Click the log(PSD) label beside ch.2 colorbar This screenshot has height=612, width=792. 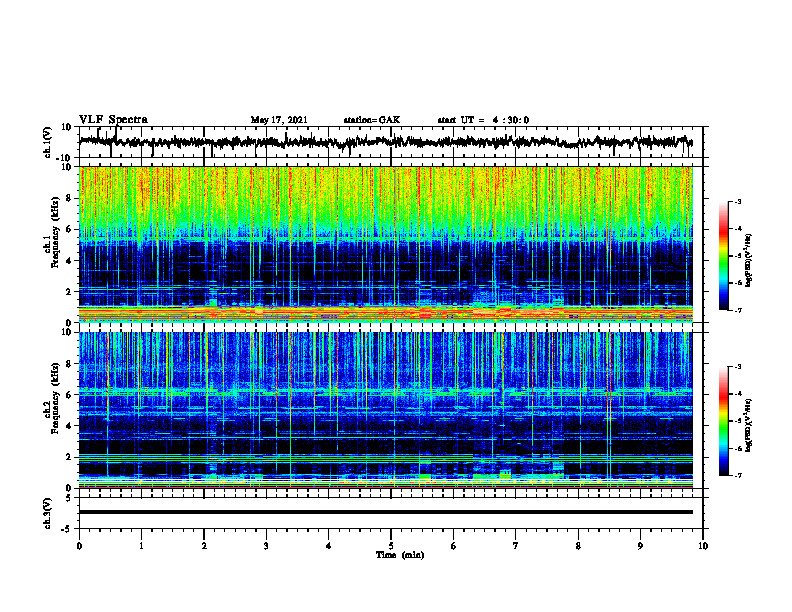click(x=749, y=425)
